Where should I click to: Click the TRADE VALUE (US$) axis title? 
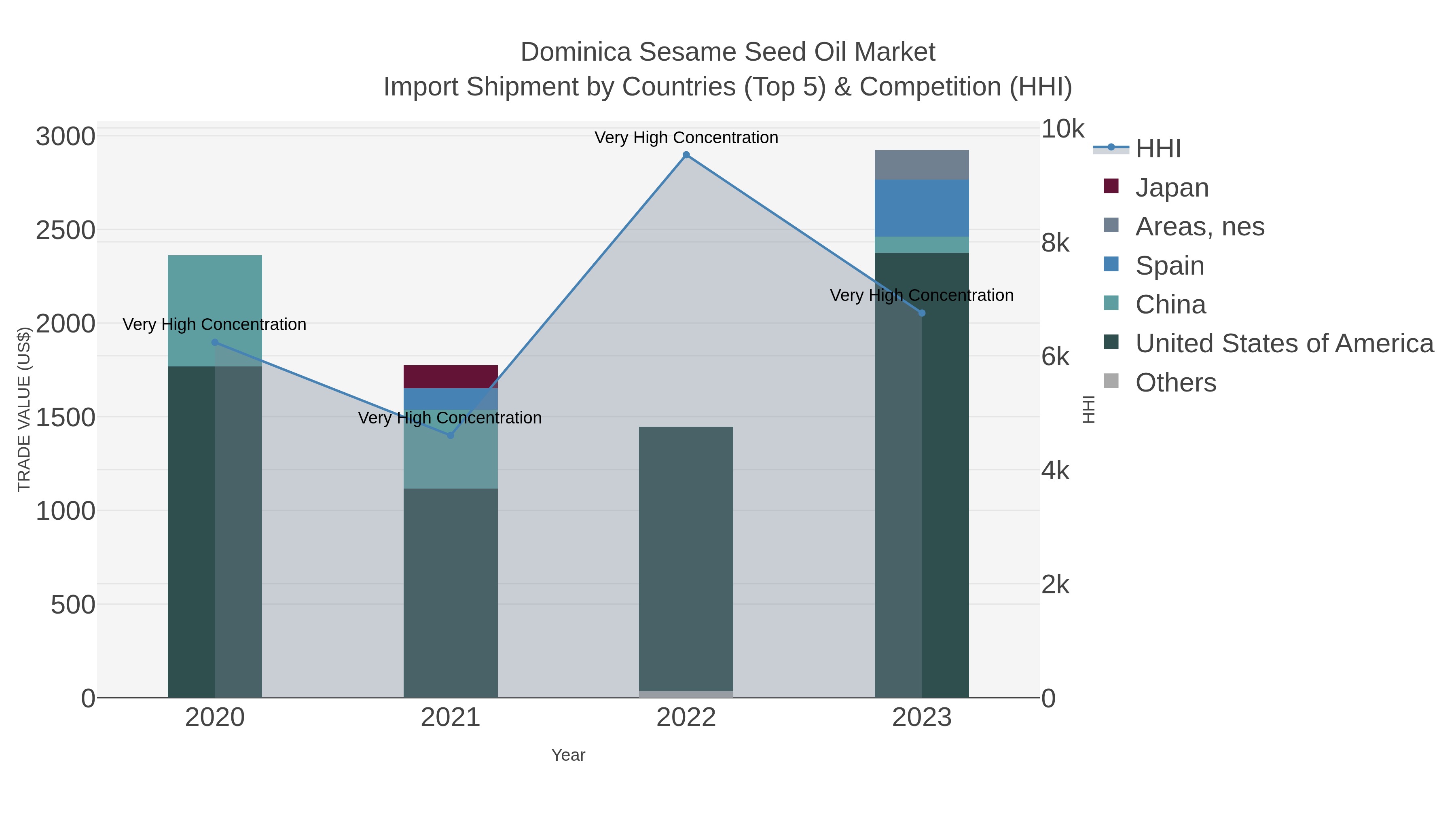[24, 409]
